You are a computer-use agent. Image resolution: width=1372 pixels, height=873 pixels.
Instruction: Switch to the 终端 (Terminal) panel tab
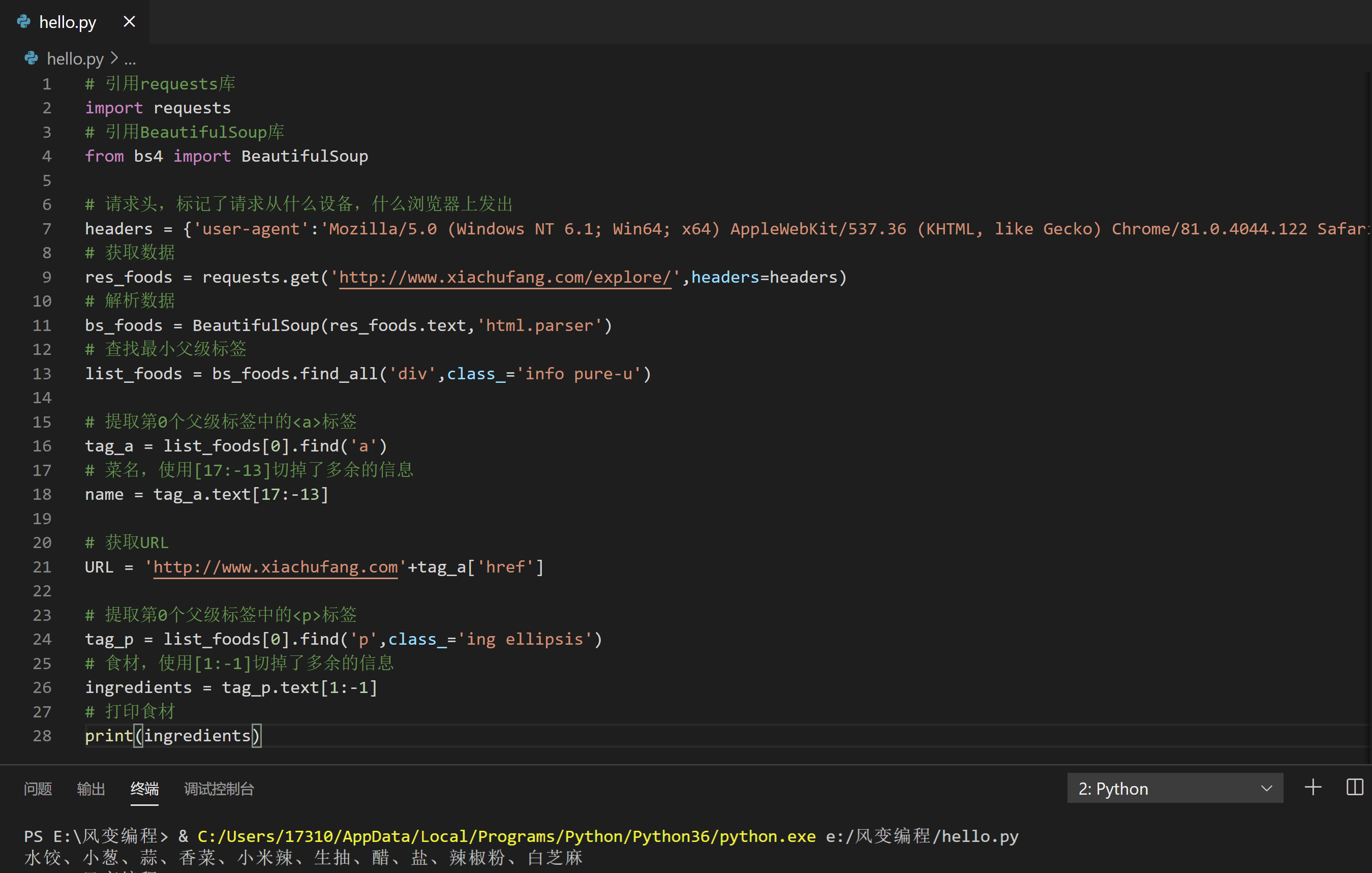145,789
